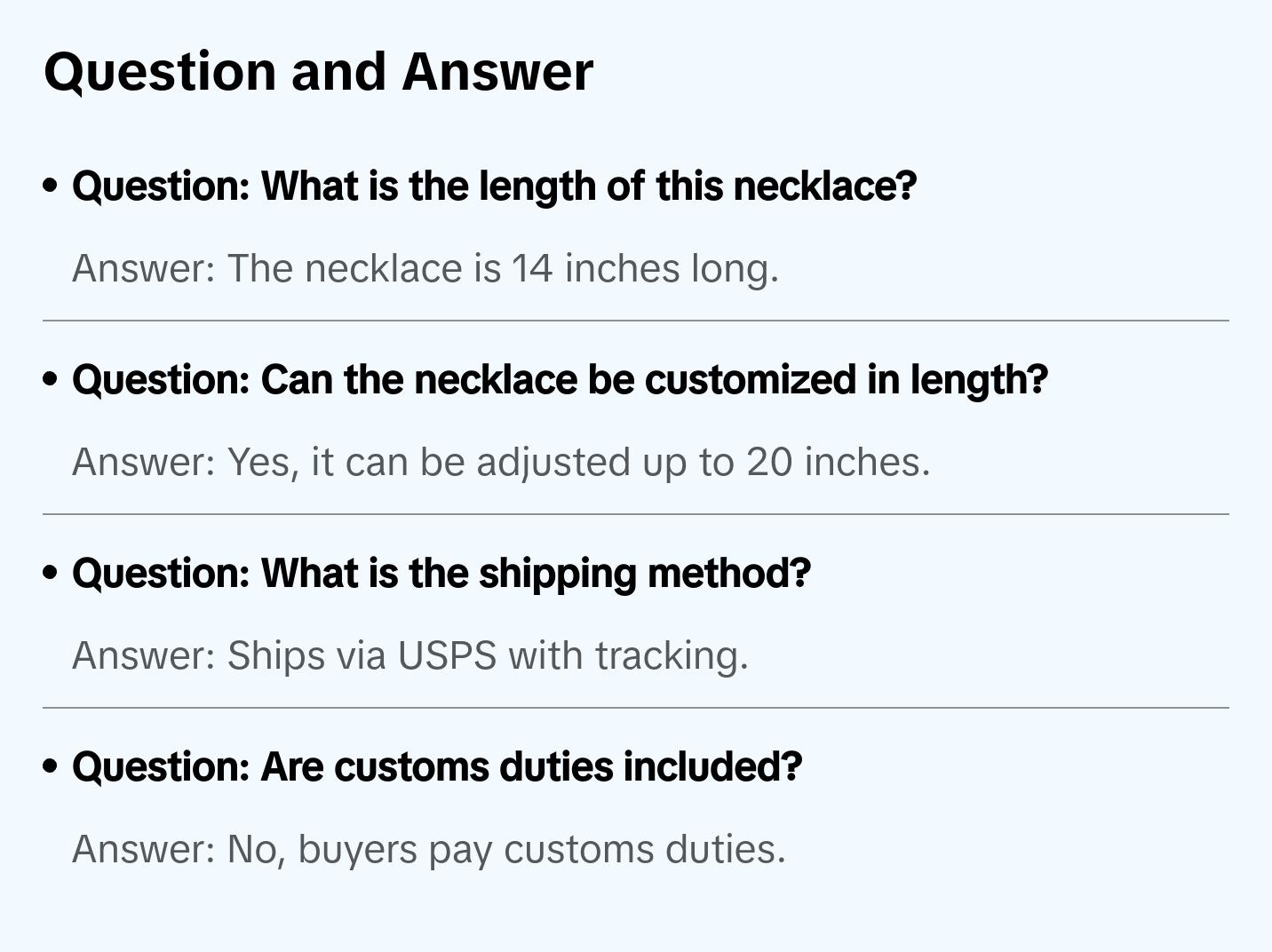
Task: Click the word 'USPS' in shipping answer
Action: (447, 655)
